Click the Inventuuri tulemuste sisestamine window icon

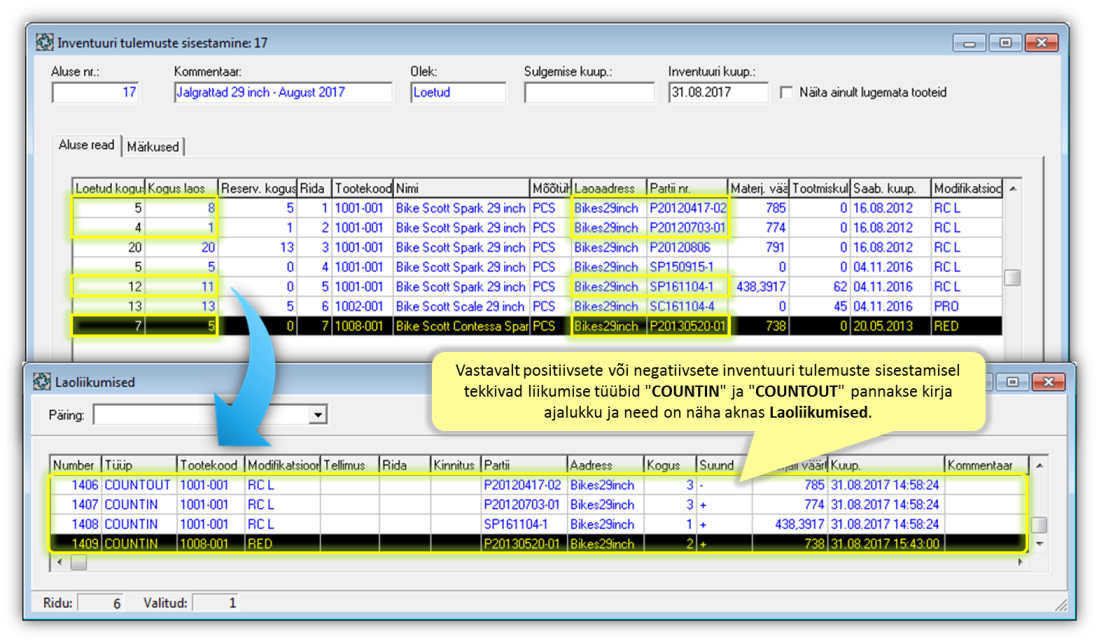44,43
